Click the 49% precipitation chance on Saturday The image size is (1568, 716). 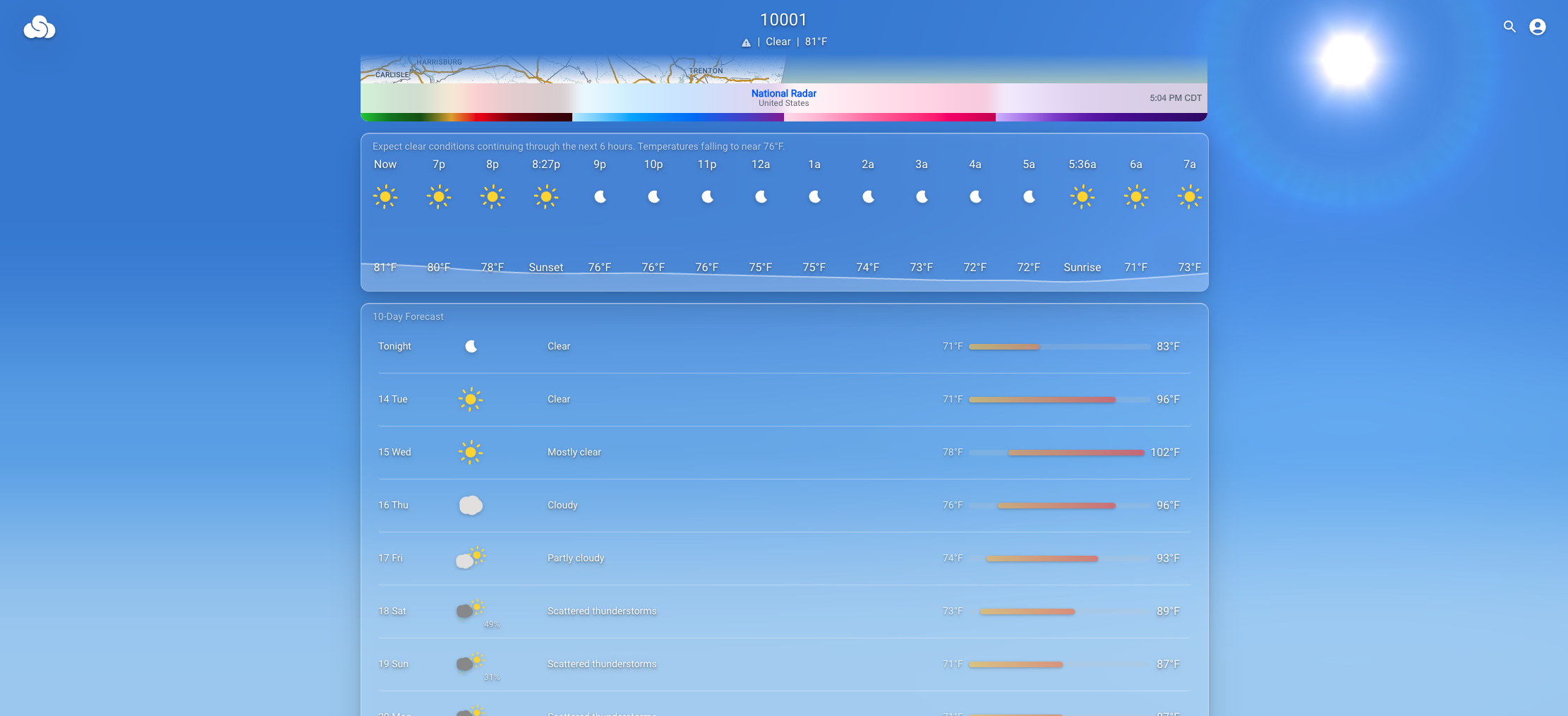[492, 624]
